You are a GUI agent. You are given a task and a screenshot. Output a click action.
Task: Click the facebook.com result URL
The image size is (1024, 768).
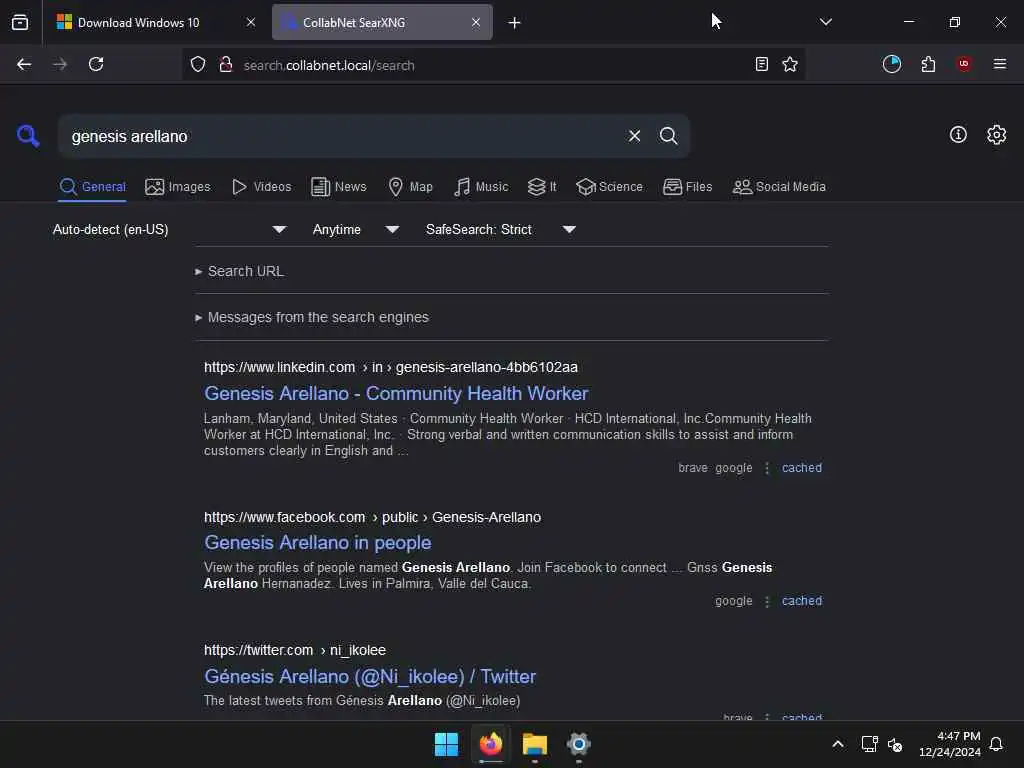click(372, 517)
